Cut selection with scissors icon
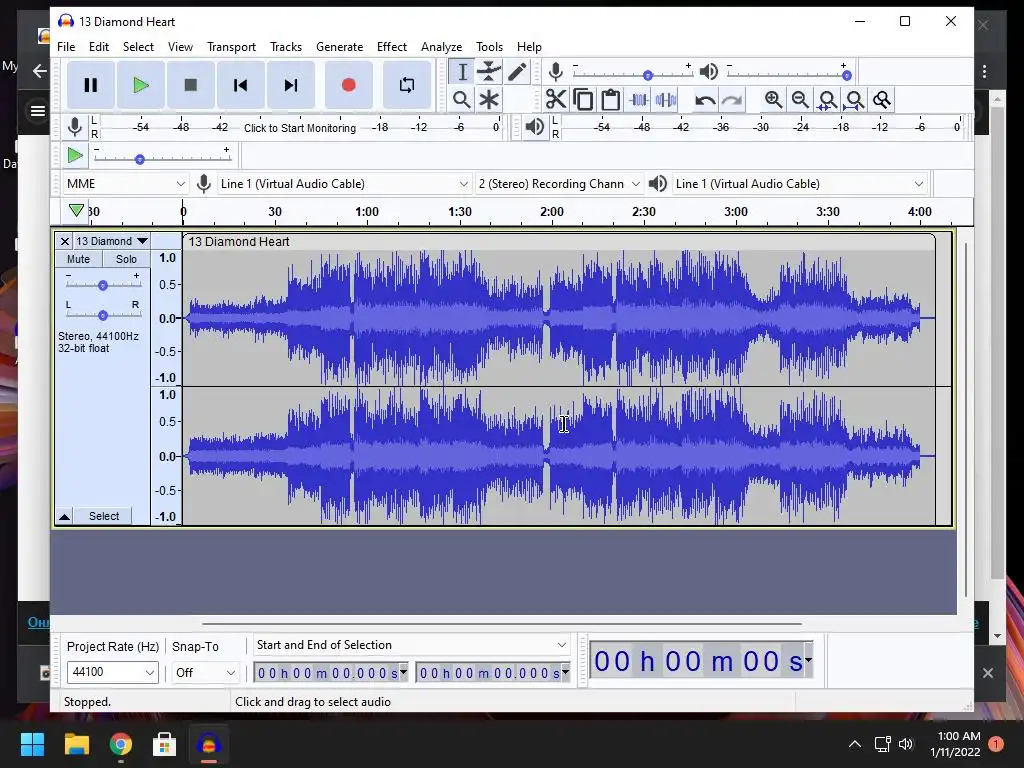This screenshot has width=1024, height=768. click(x=556, y=100)
